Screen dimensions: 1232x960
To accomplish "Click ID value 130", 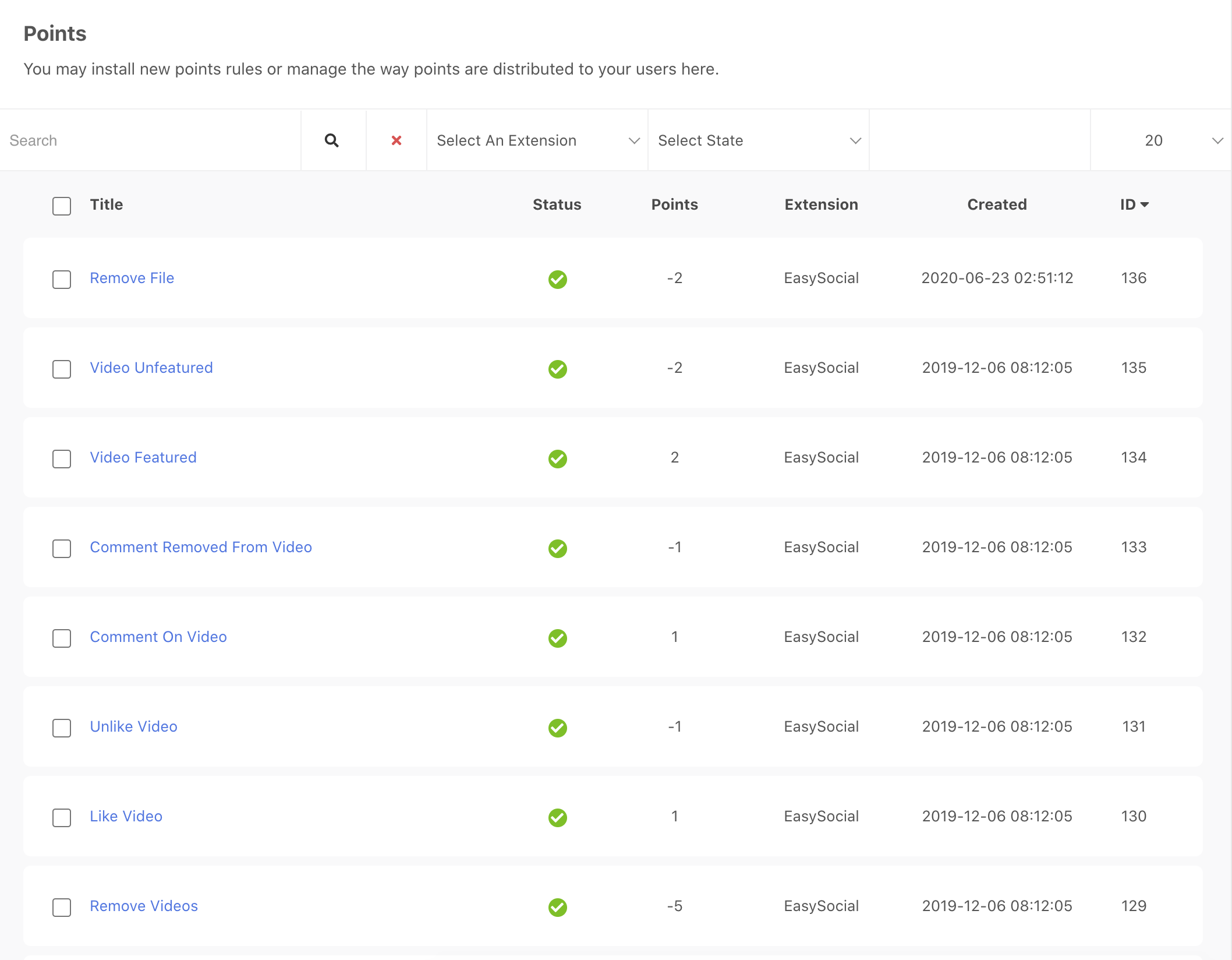I will (x=1134, y=816).
